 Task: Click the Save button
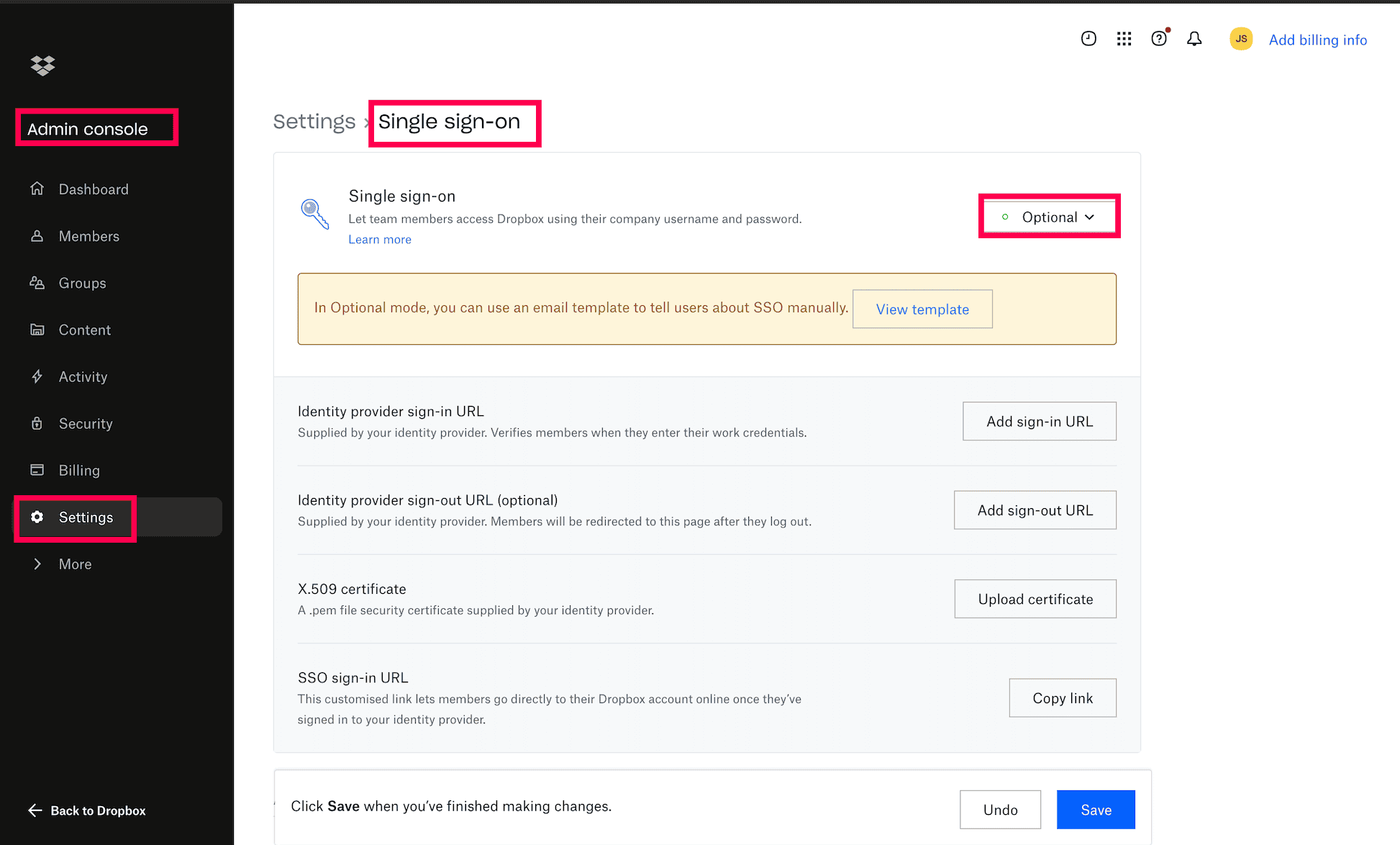(x=1095, y=809)
